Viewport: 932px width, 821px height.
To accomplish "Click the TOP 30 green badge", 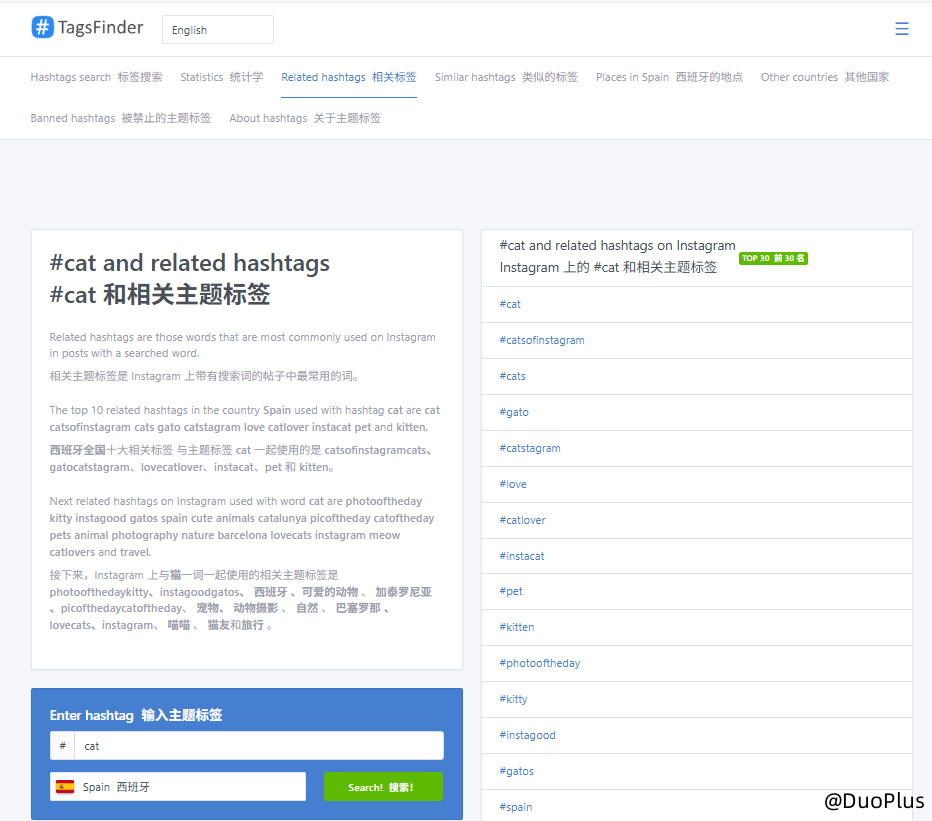I will pos(773,258).
